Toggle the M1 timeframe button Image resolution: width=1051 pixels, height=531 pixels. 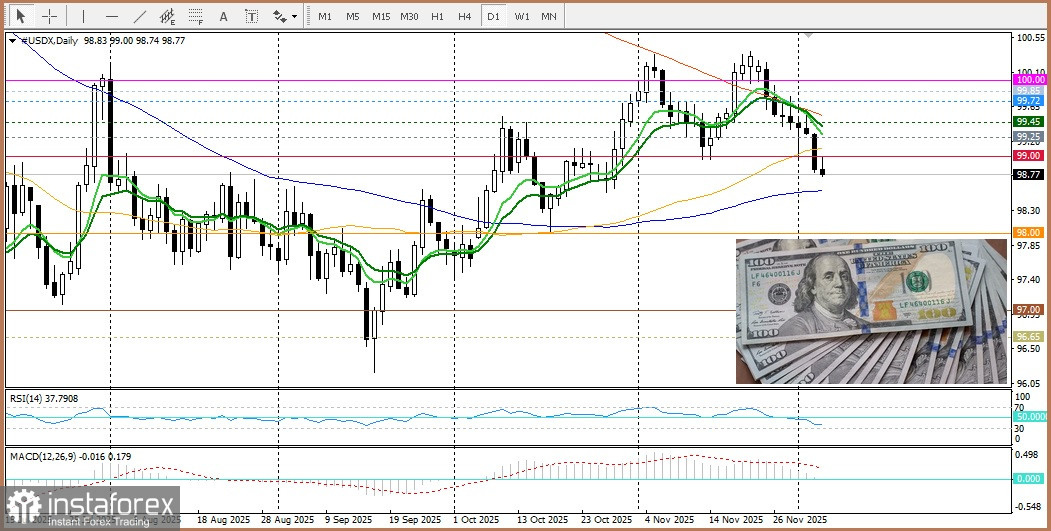coord(325,16)
